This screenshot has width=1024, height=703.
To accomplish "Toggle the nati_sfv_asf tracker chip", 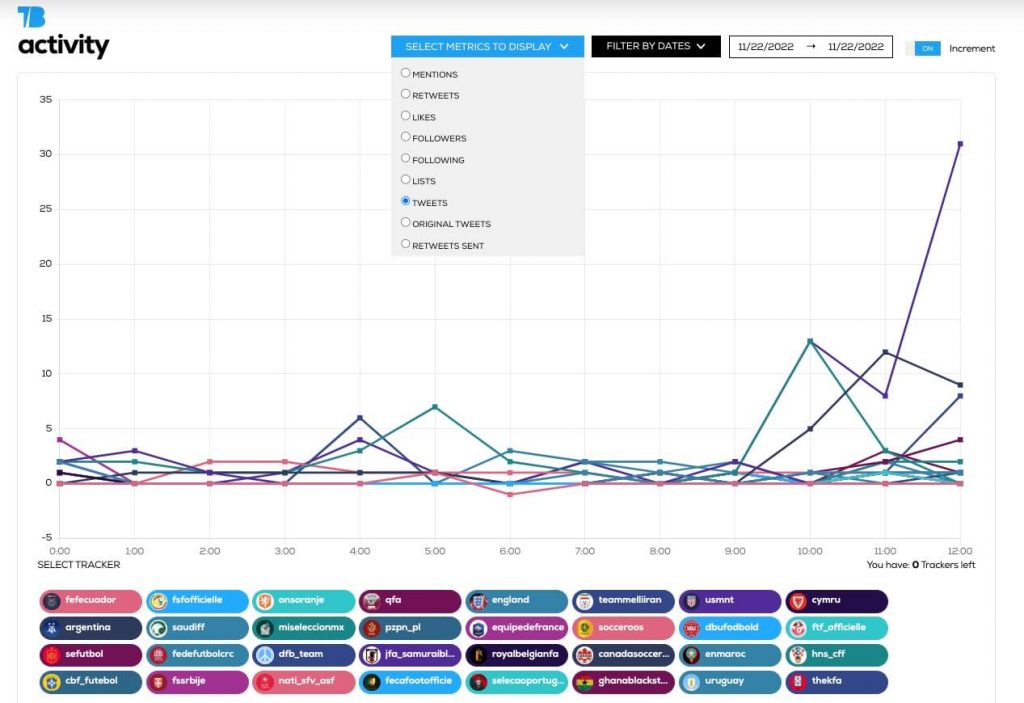I will (304, 682).
